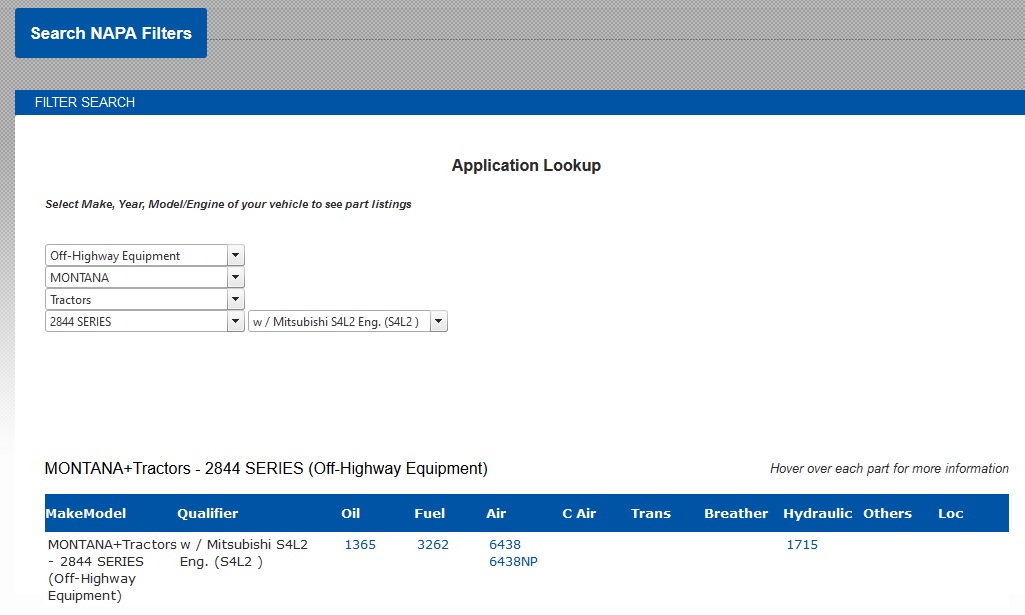
Task: Click the FILTER SEARCH header
Action: tap(85, 103)
